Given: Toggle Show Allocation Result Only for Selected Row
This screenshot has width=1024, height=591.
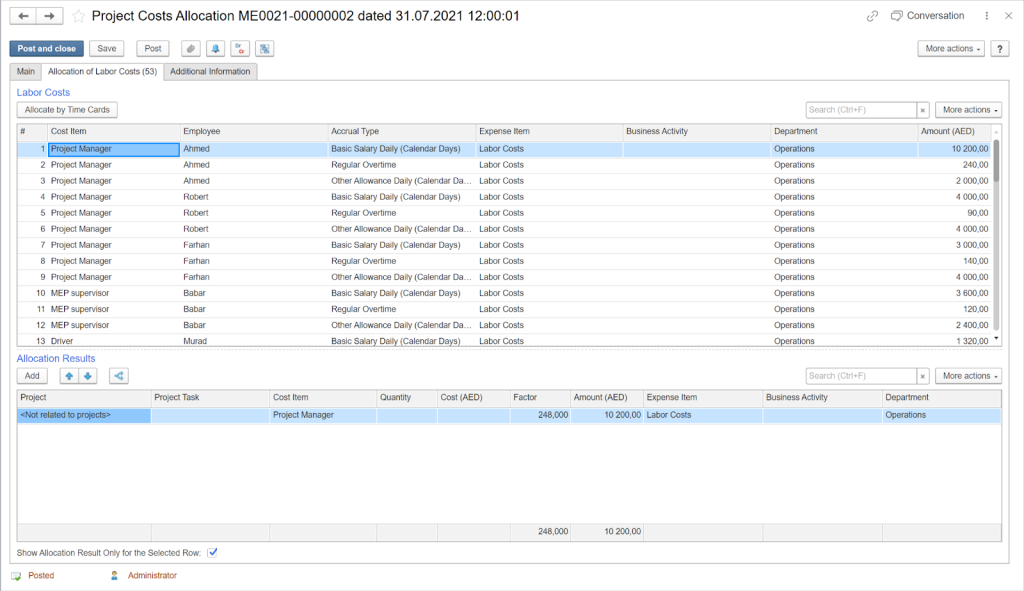Looking at the screenshot, I should click(212, 552).
